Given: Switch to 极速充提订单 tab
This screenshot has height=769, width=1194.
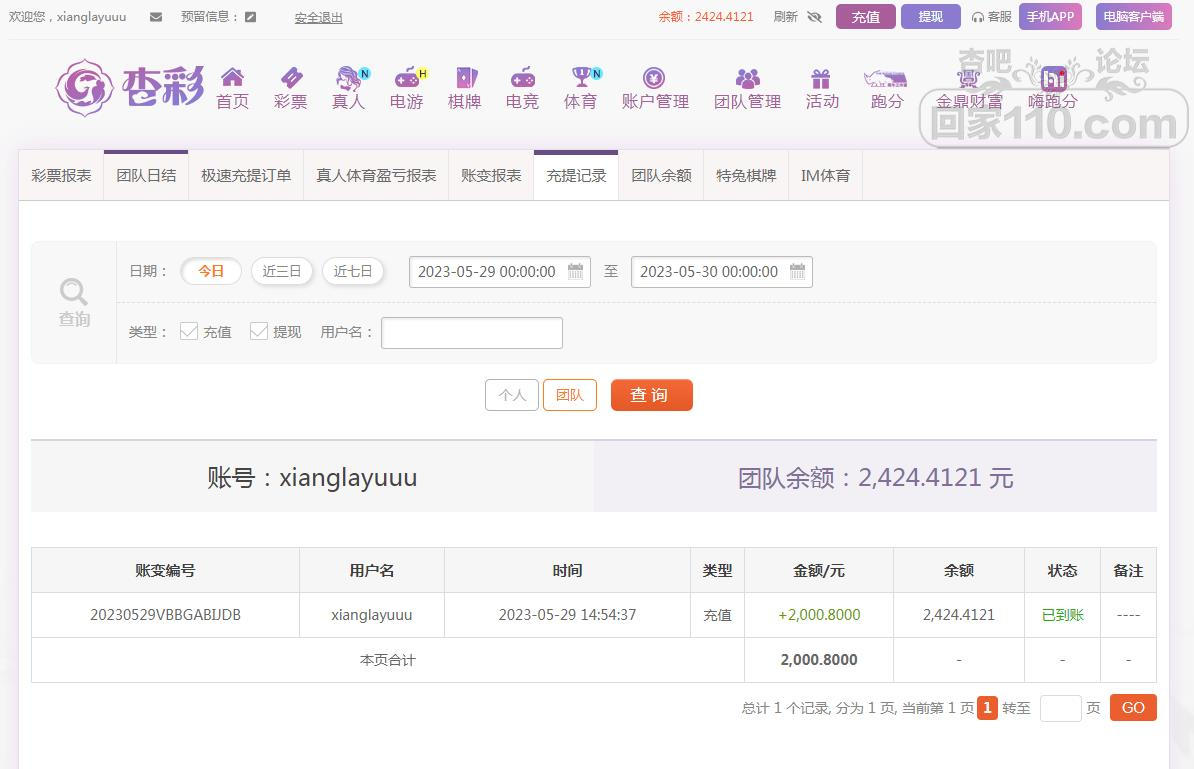Looking at the screenshot, I should point(246,176).
